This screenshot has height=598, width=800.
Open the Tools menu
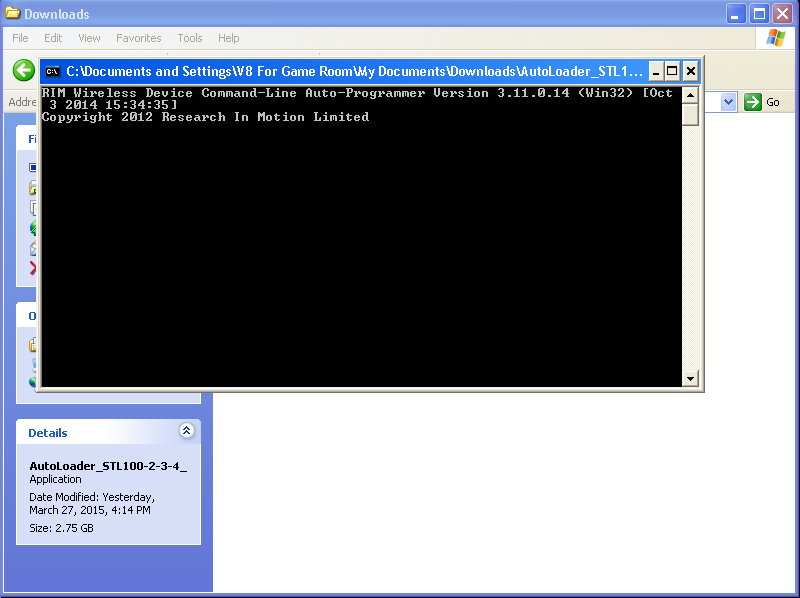[190, 38]
